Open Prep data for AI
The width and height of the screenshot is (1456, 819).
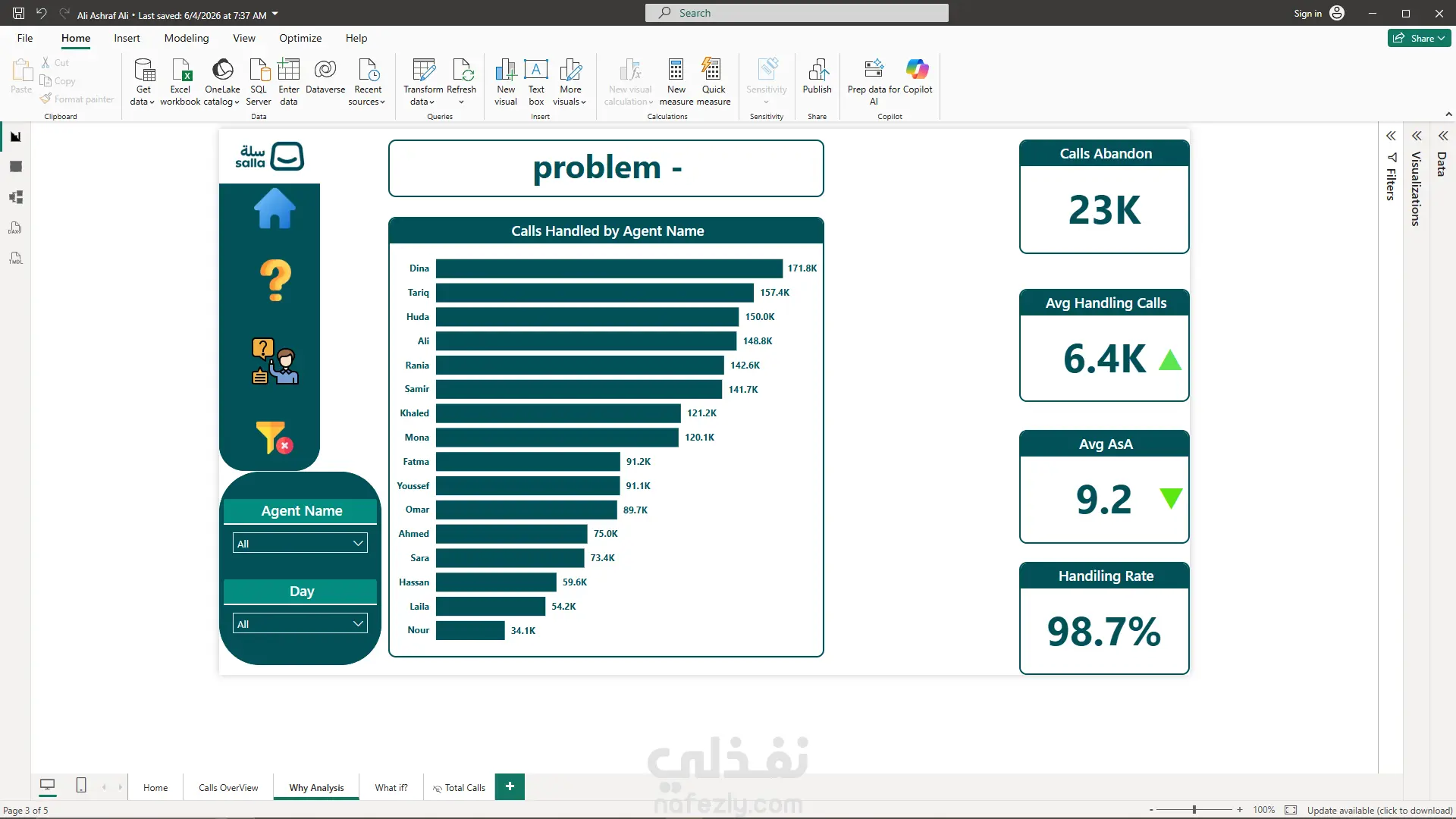pos(874,81)
